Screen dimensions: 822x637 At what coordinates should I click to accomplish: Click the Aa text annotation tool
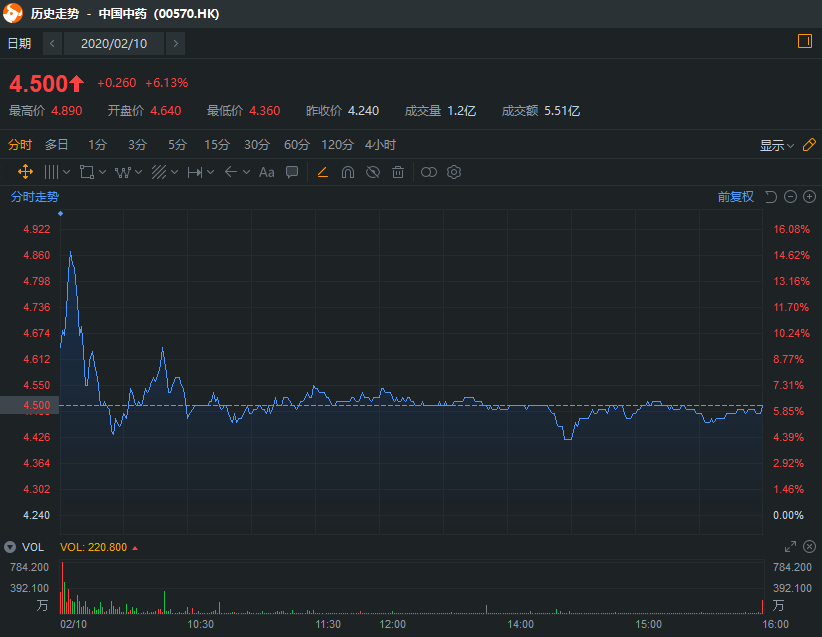click(x=266, y=172)
